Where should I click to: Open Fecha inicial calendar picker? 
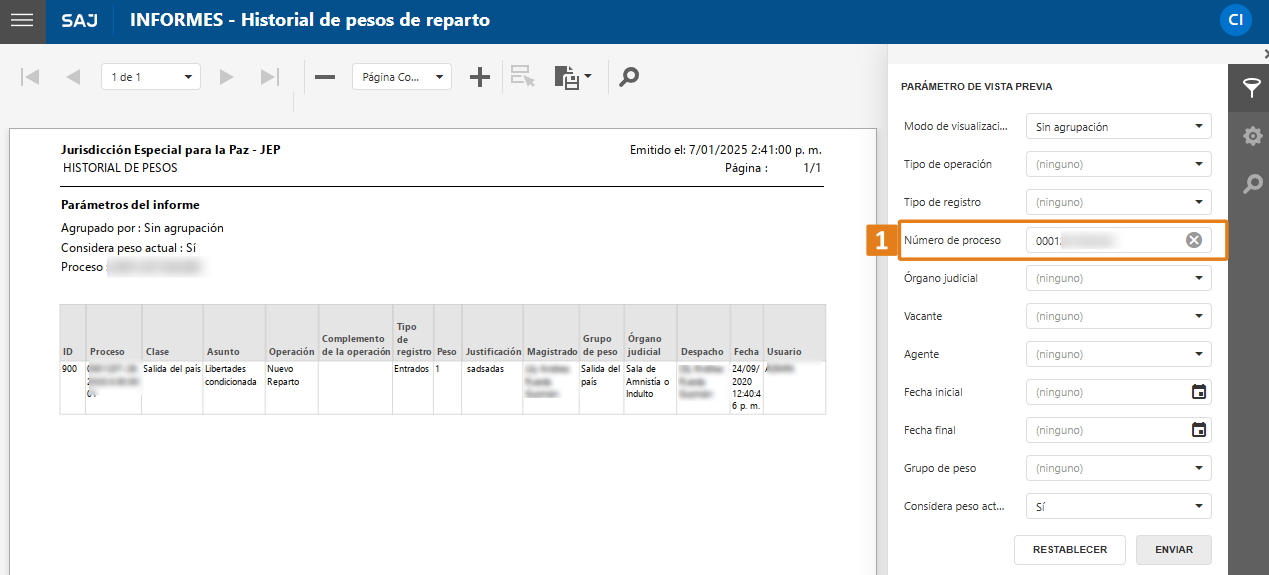click(1199, 392)
